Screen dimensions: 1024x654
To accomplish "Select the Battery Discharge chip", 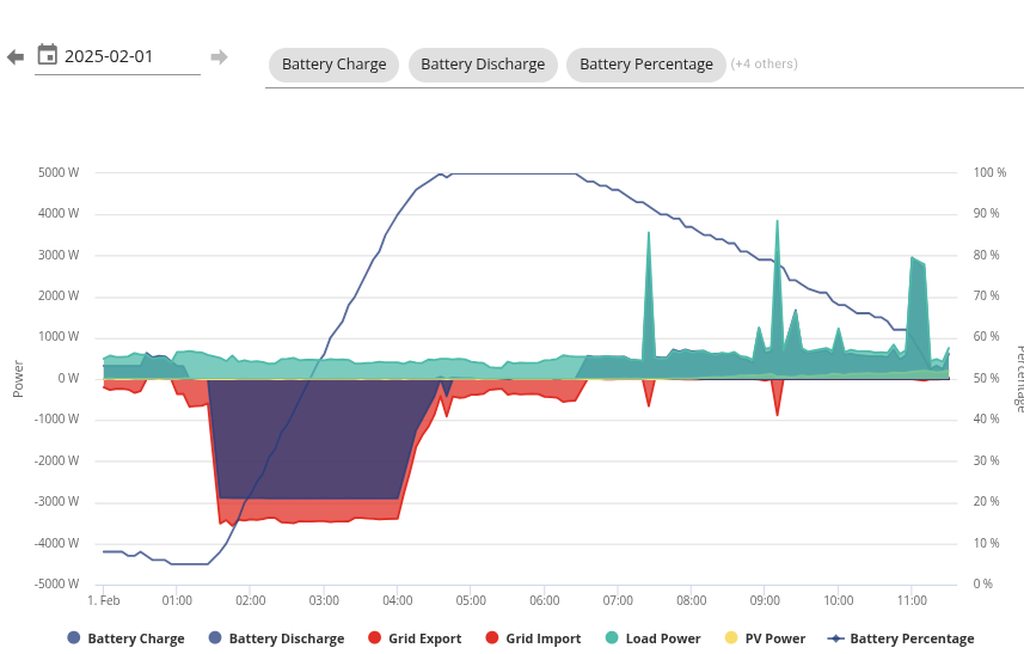I will tap(482, 64).
